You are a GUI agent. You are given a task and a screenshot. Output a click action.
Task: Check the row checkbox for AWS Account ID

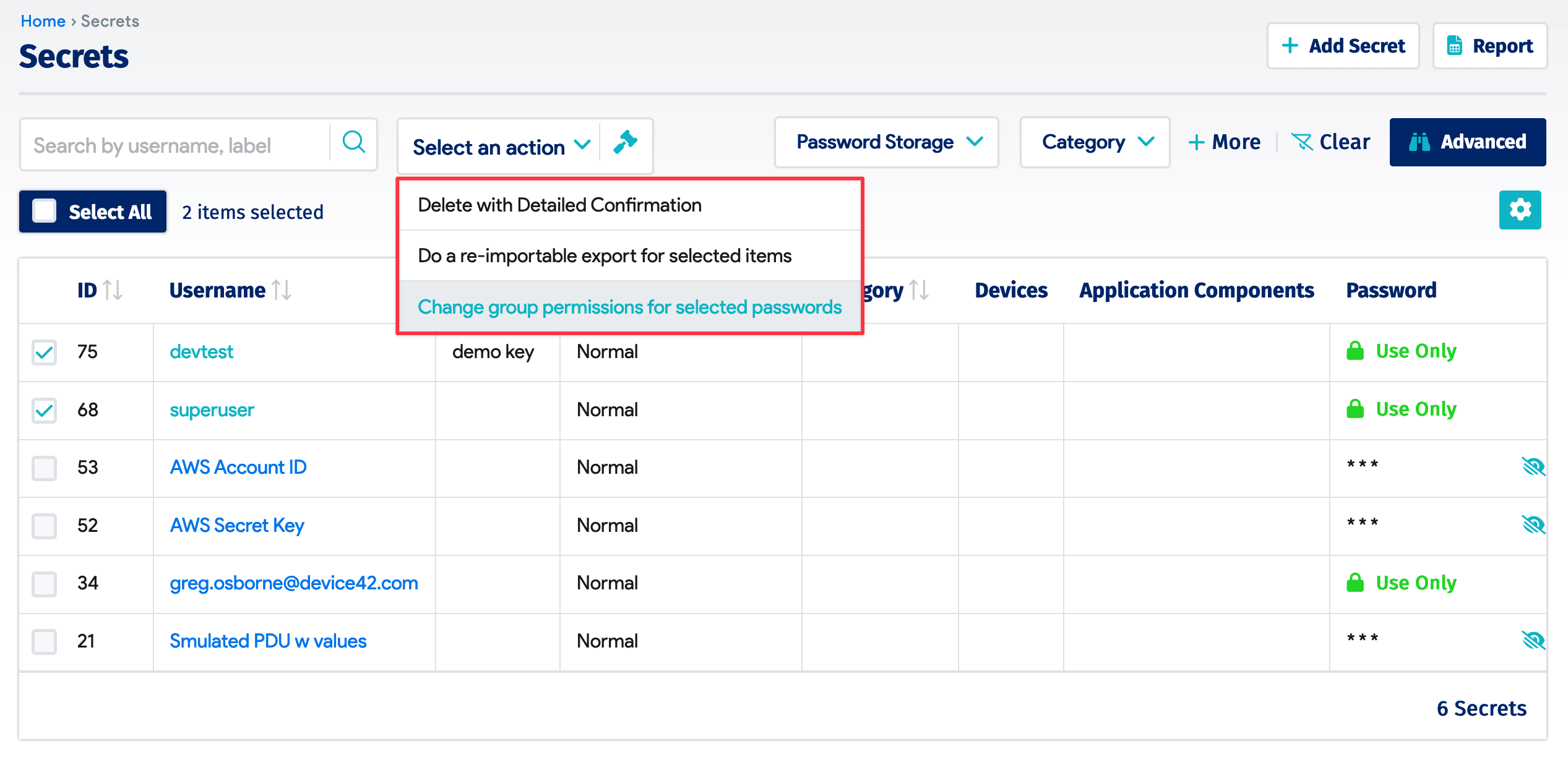pos(43,468)
